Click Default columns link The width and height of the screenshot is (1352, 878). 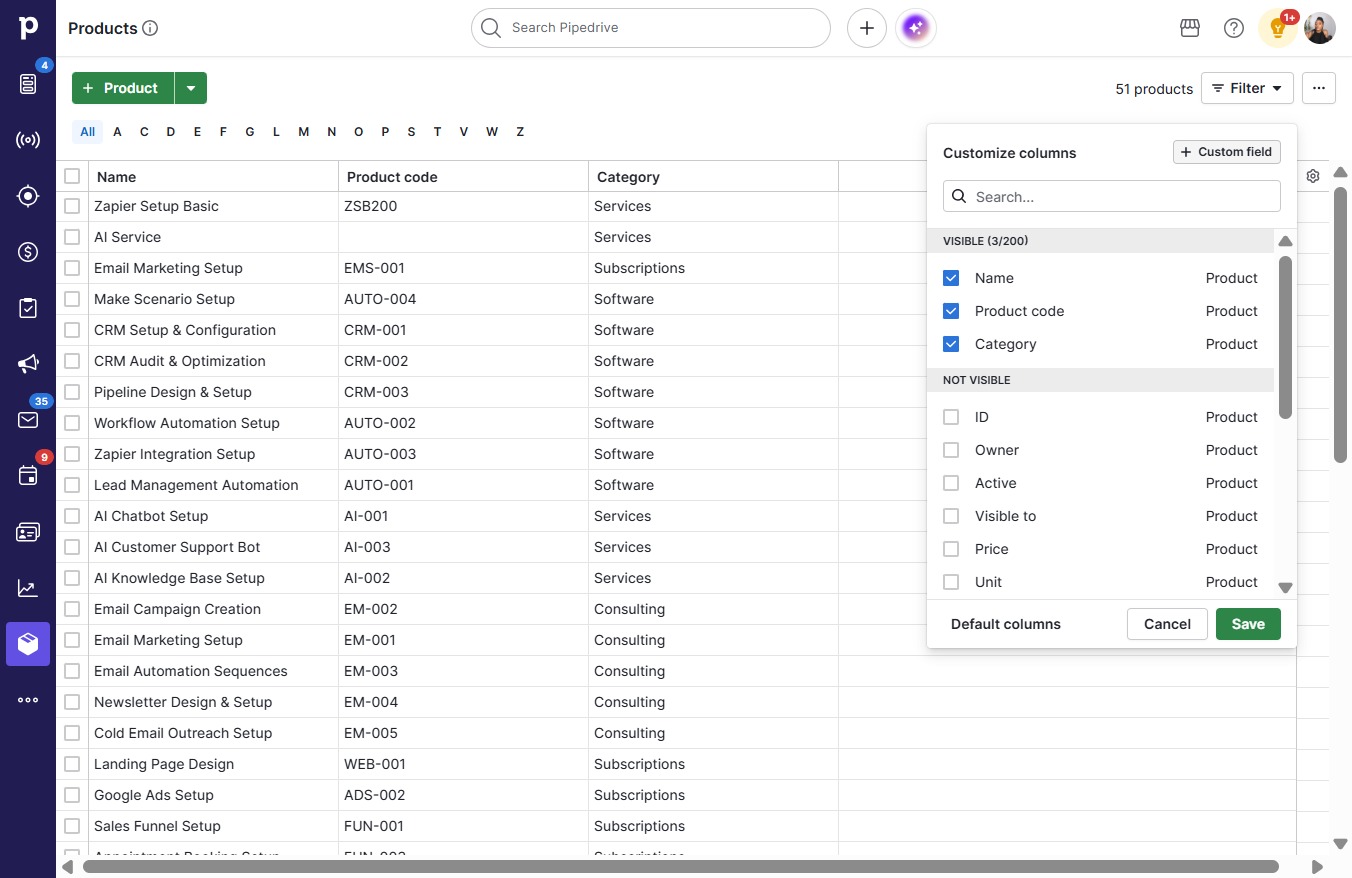pos(1005,624)
